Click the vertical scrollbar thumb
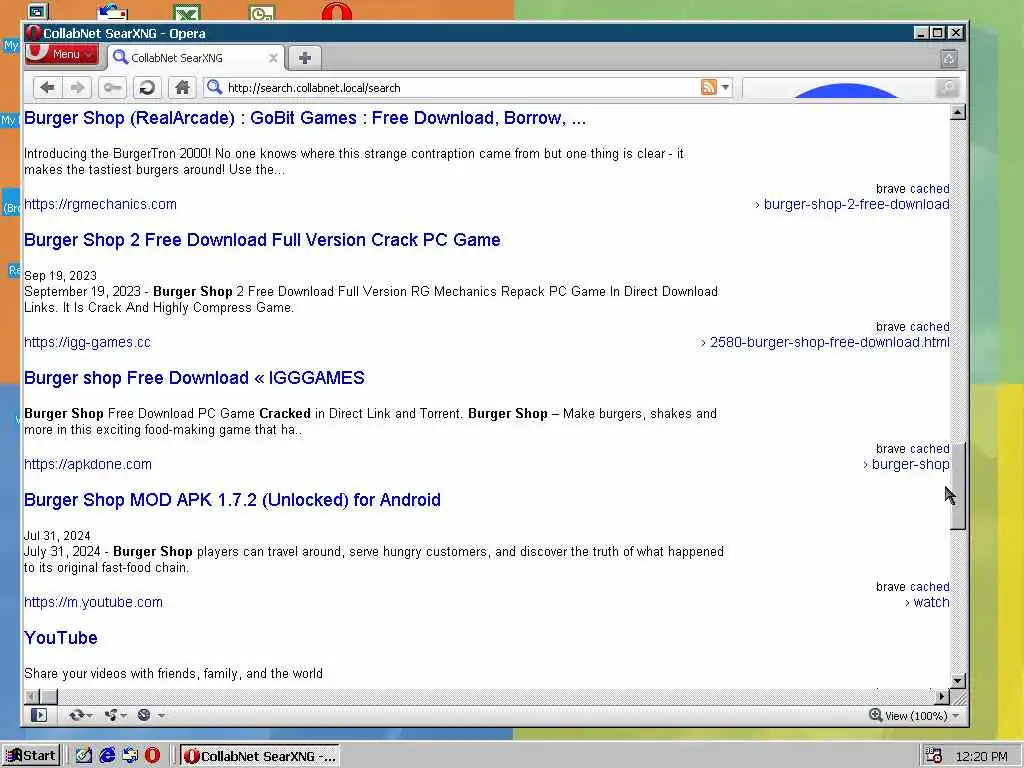 click(x=957, y=486)
